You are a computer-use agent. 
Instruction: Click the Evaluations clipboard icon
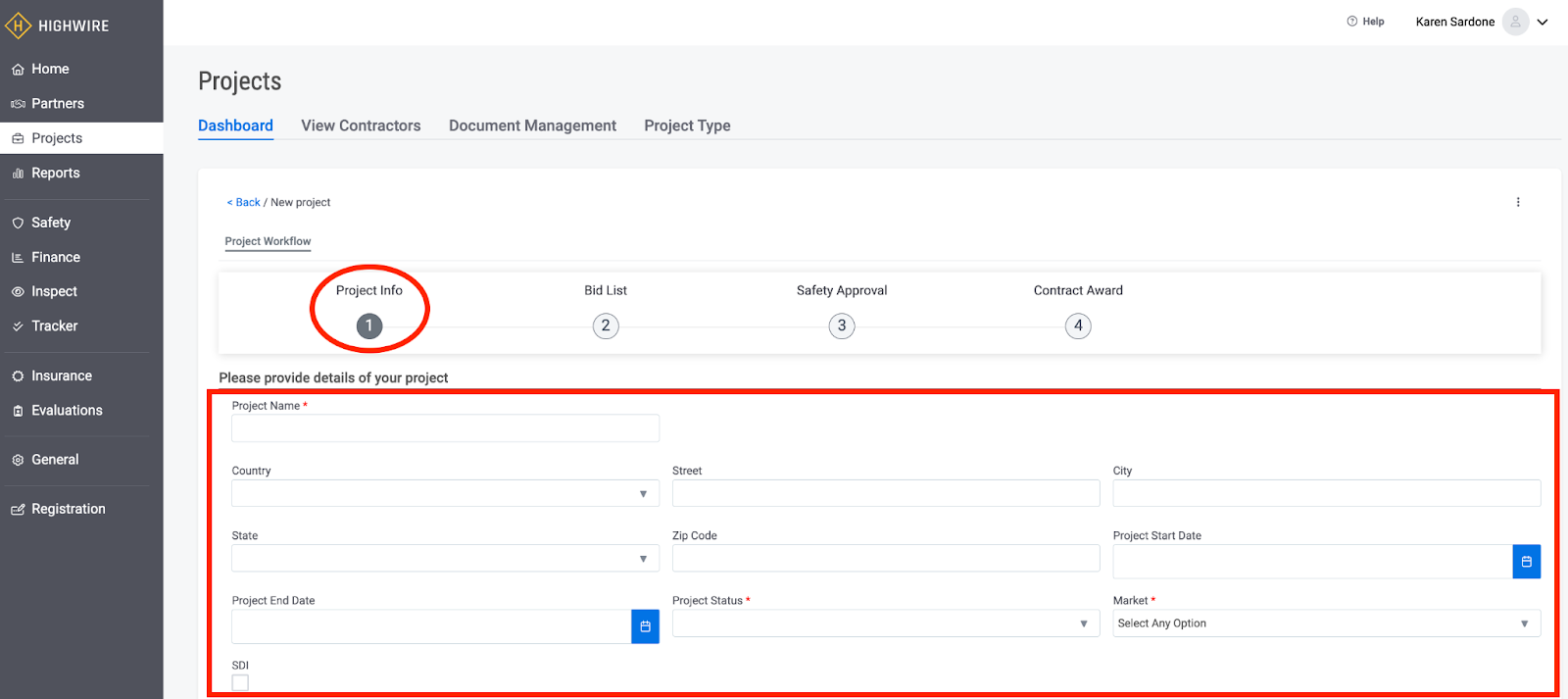pyautogui.click(x=18, y=411)
